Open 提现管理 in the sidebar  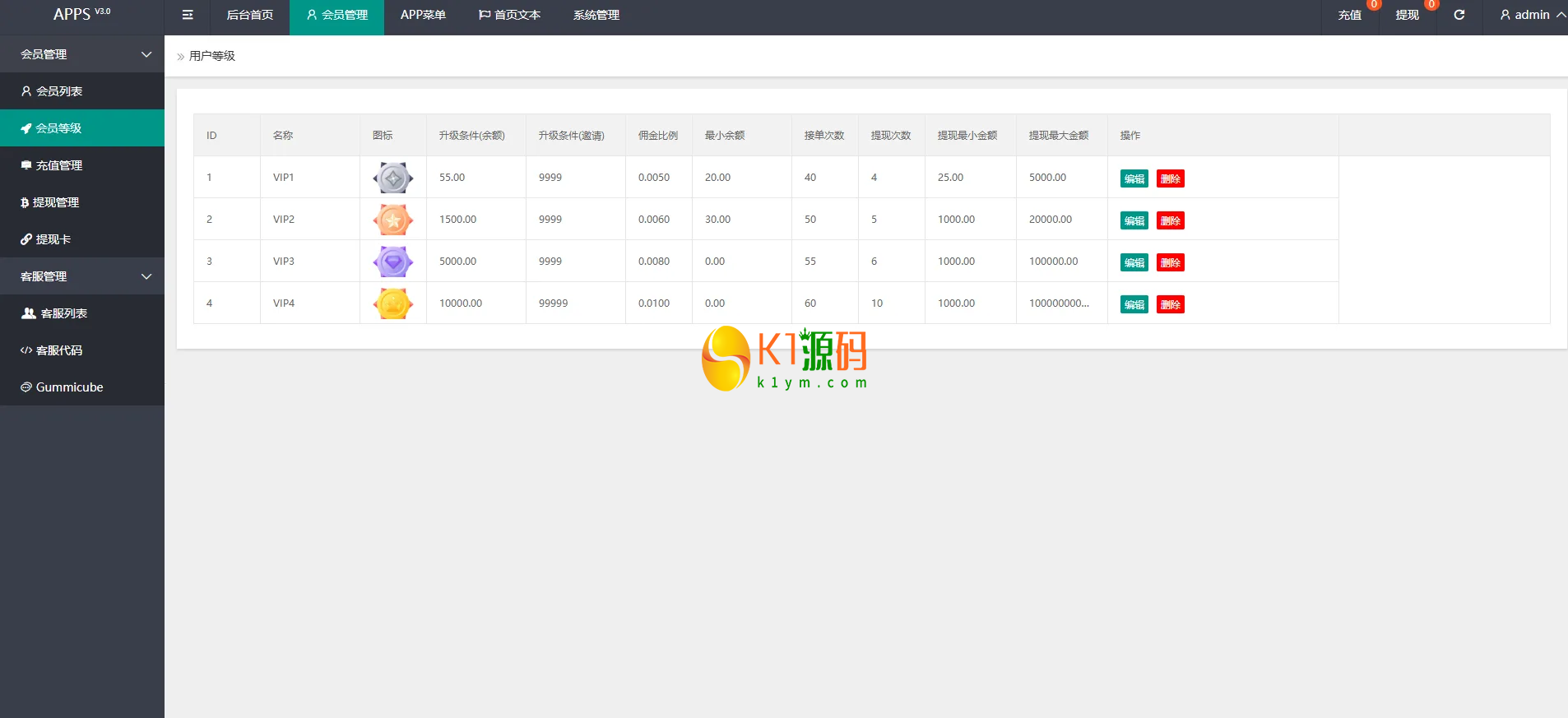coord(56,202)
